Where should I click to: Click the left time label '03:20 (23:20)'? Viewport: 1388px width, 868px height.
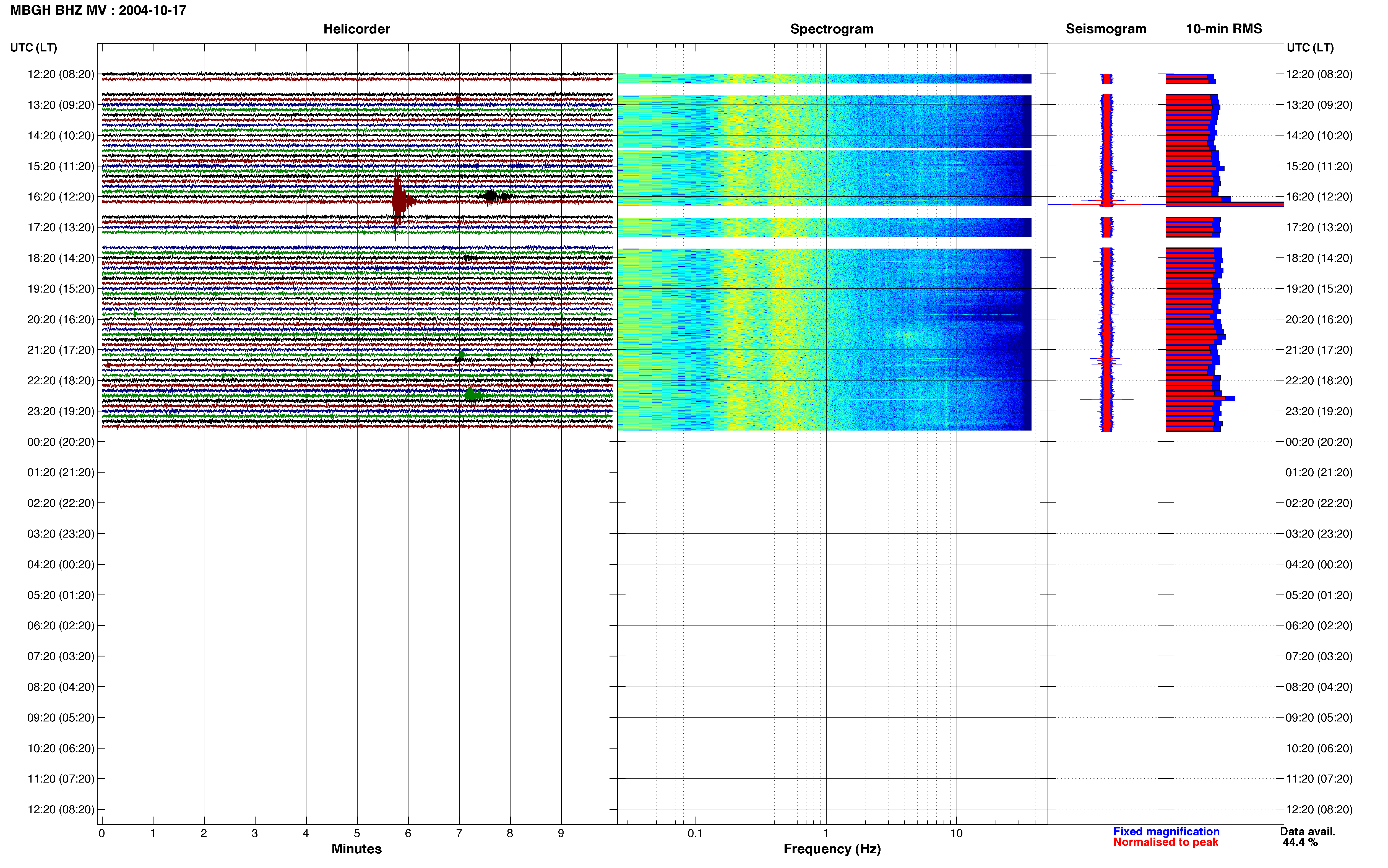pyautogui.click(x=61, y=534)
